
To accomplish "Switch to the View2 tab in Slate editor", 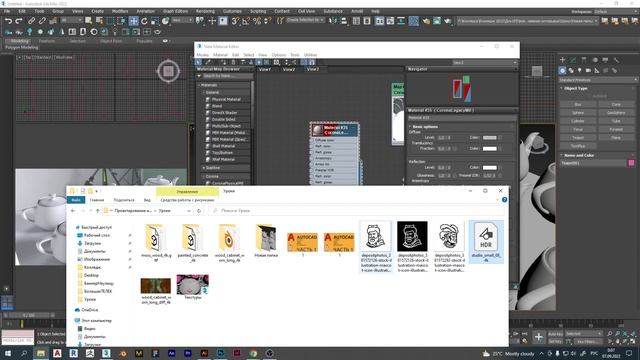I will point(289,69).
